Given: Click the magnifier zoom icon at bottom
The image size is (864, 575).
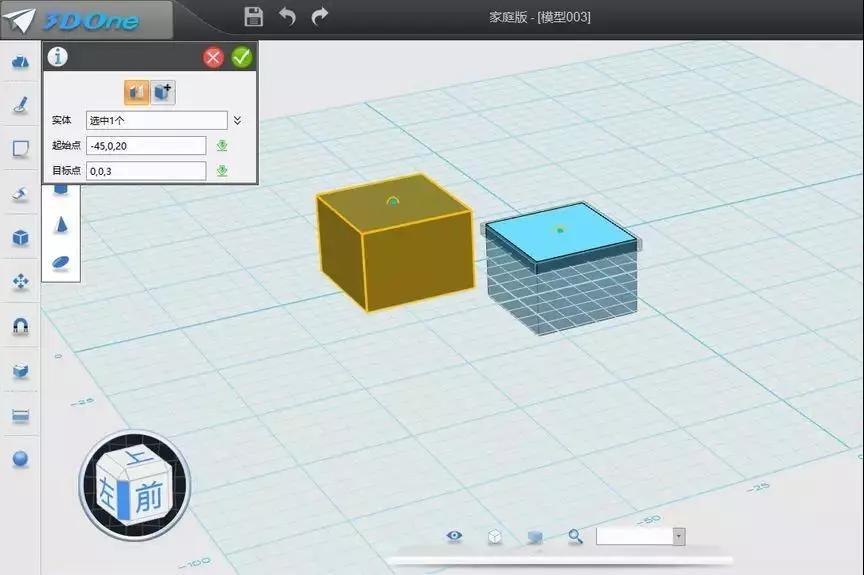Looking at the screenshot, I should 575,536.
